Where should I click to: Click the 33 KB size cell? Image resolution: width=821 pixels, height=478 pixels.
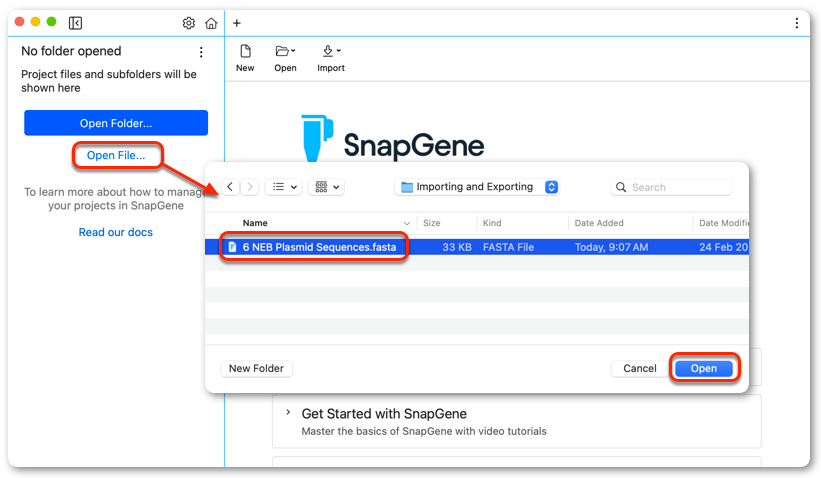457,247
